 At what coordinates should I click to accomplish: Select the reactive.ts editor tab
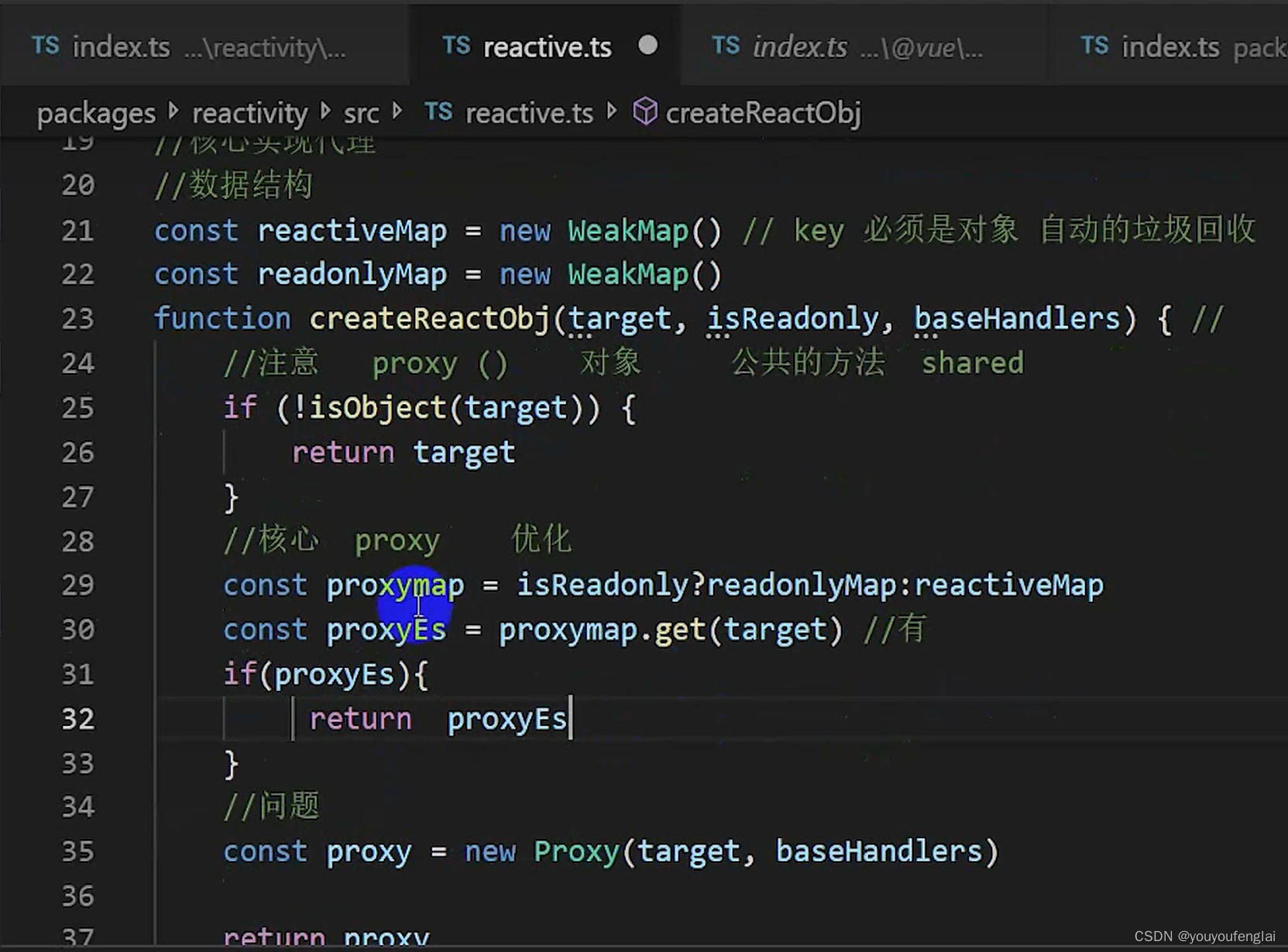[546, 46]
